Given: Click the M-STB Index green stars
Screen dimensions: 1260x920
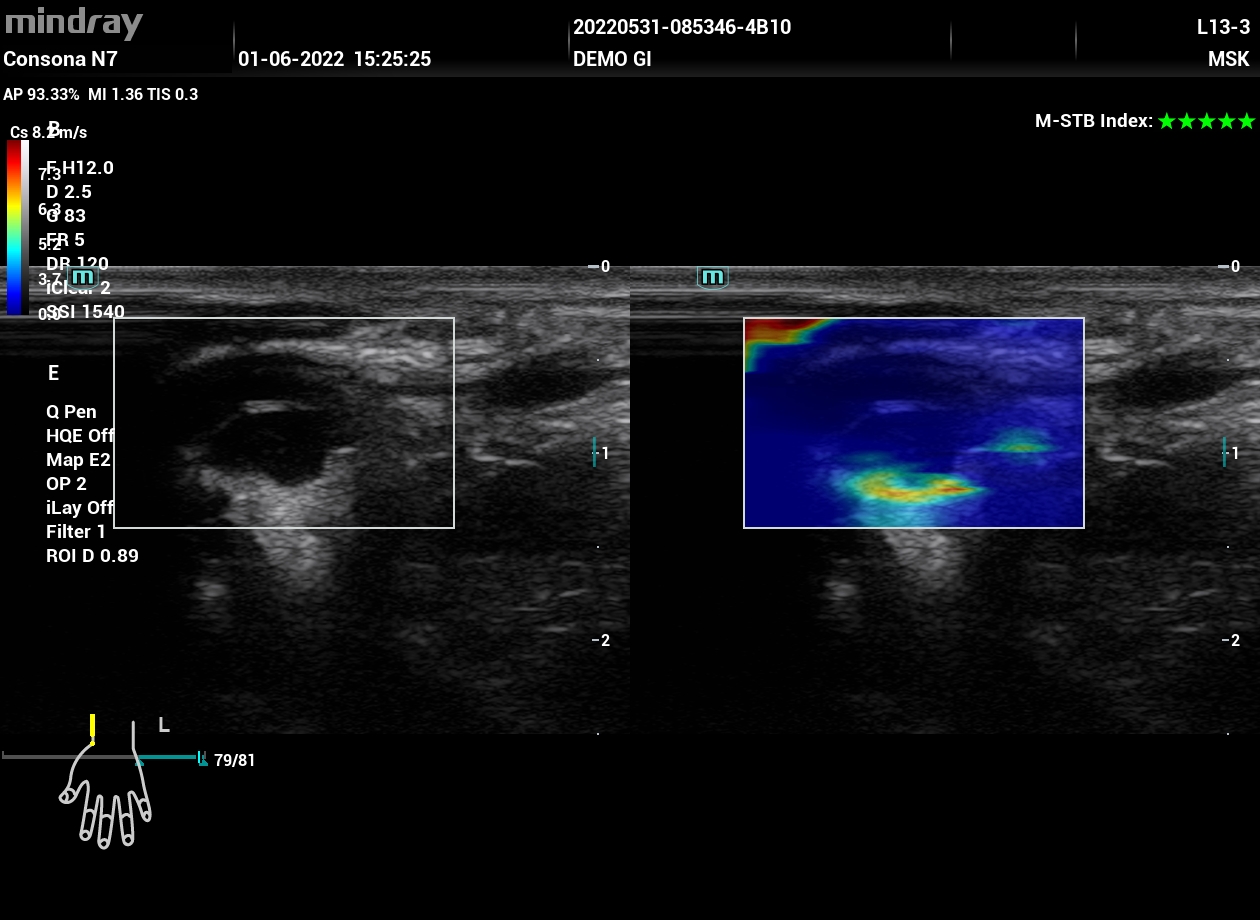Looking at the screenshot, I should click(x=1205, y=122).
